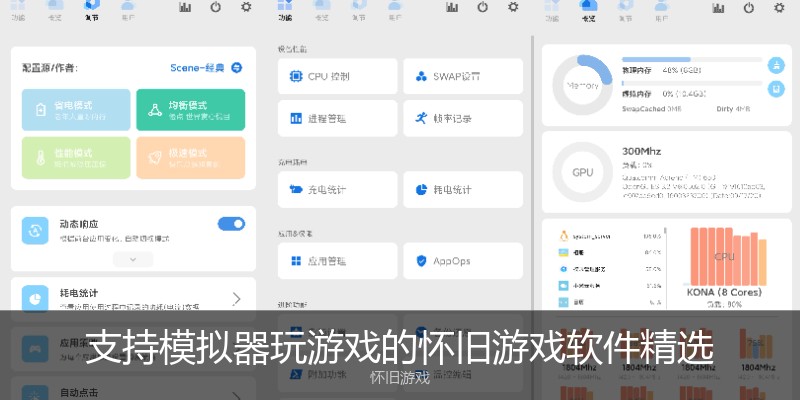The height and width of the screenshot is (400, 800).
Task: Click the CPU chip icon in CPU 控制
Action: pos(296,77)
